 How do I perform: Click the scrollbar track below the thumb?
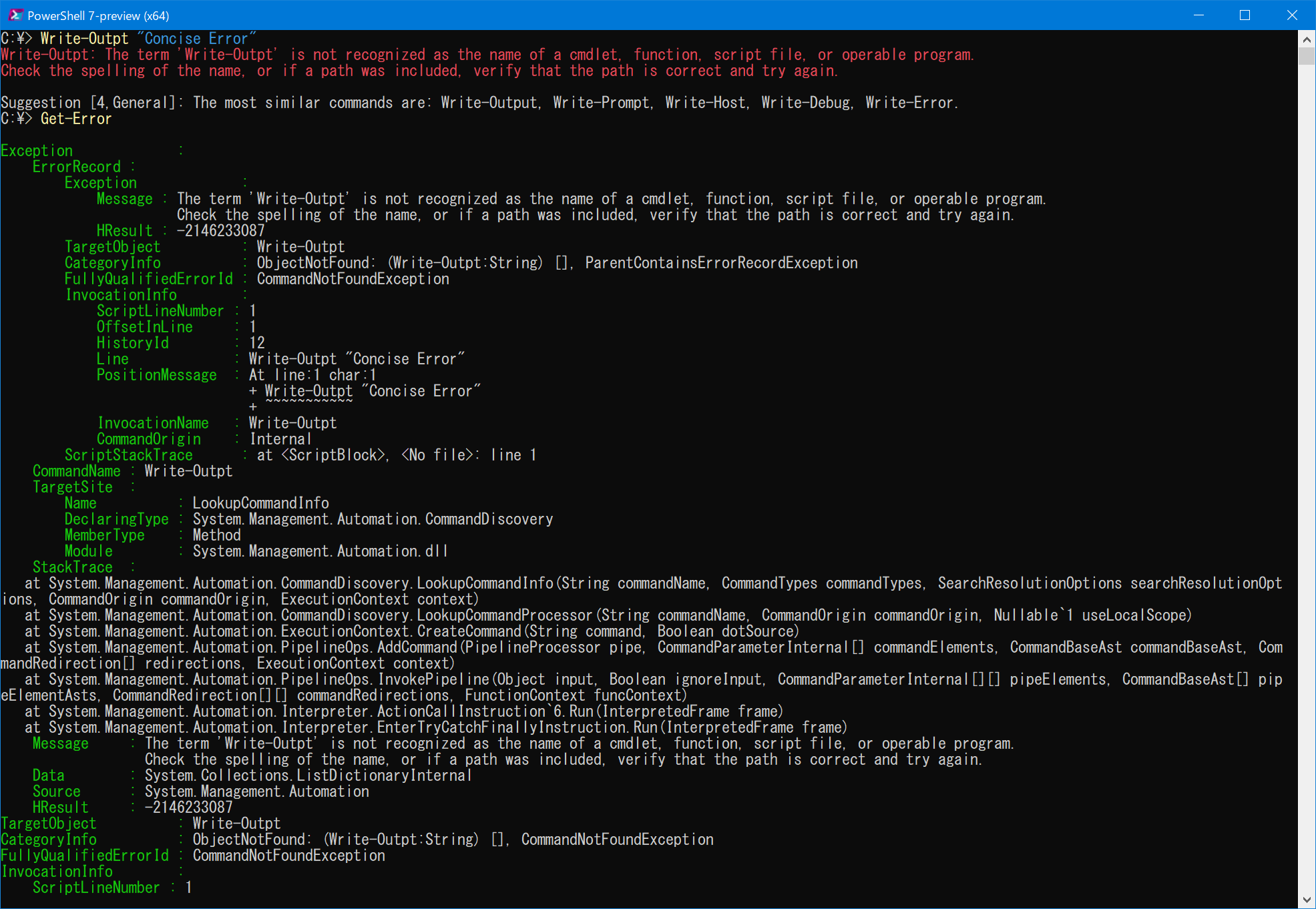1305,467
